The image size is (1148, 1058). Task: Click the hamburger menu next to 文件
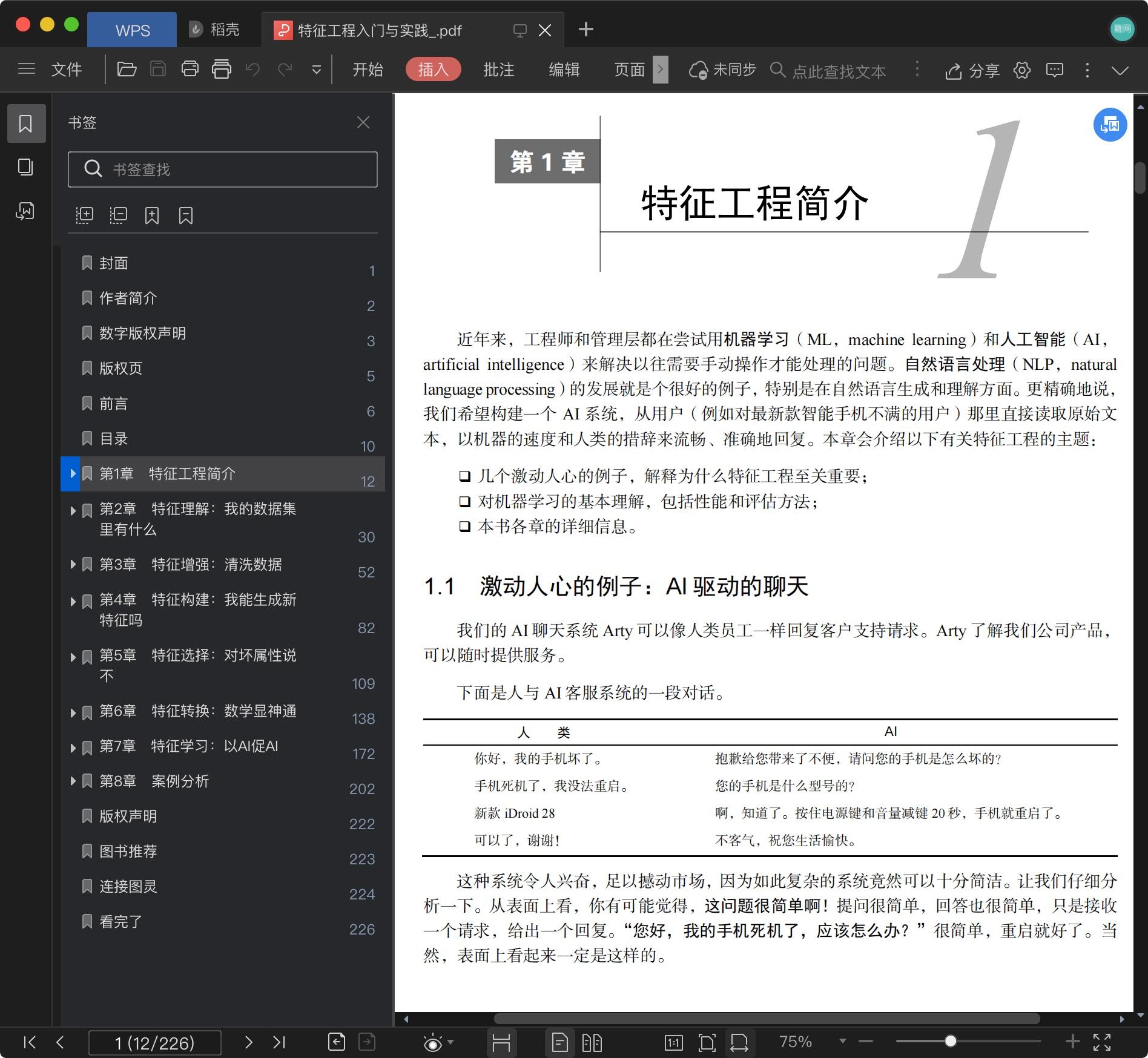pyautogui.click(x=27, y=70)
